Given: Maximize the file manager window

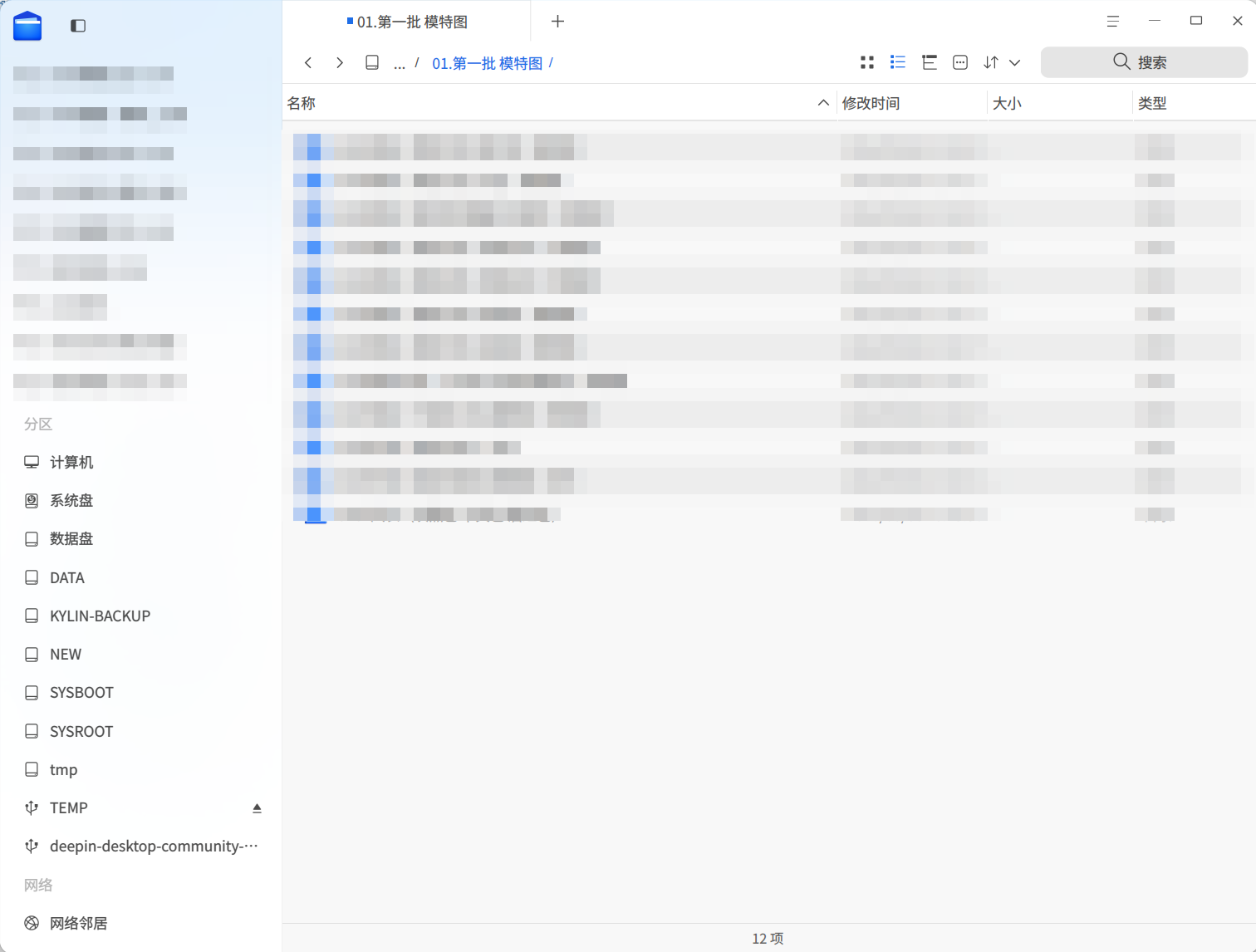Looking at the screenshot, I should tap(1196, 21).
